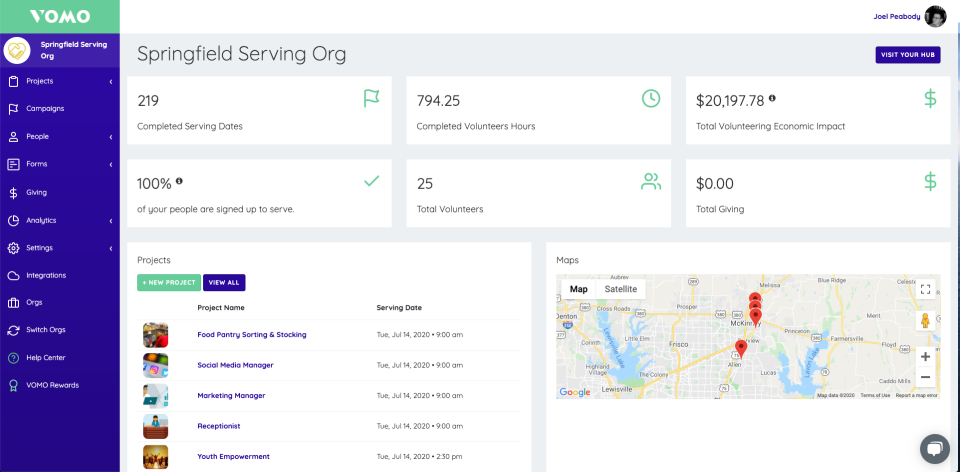This screenshot has height=472, width=960.
Task: Select the Map view type
Action: point(578,289)
